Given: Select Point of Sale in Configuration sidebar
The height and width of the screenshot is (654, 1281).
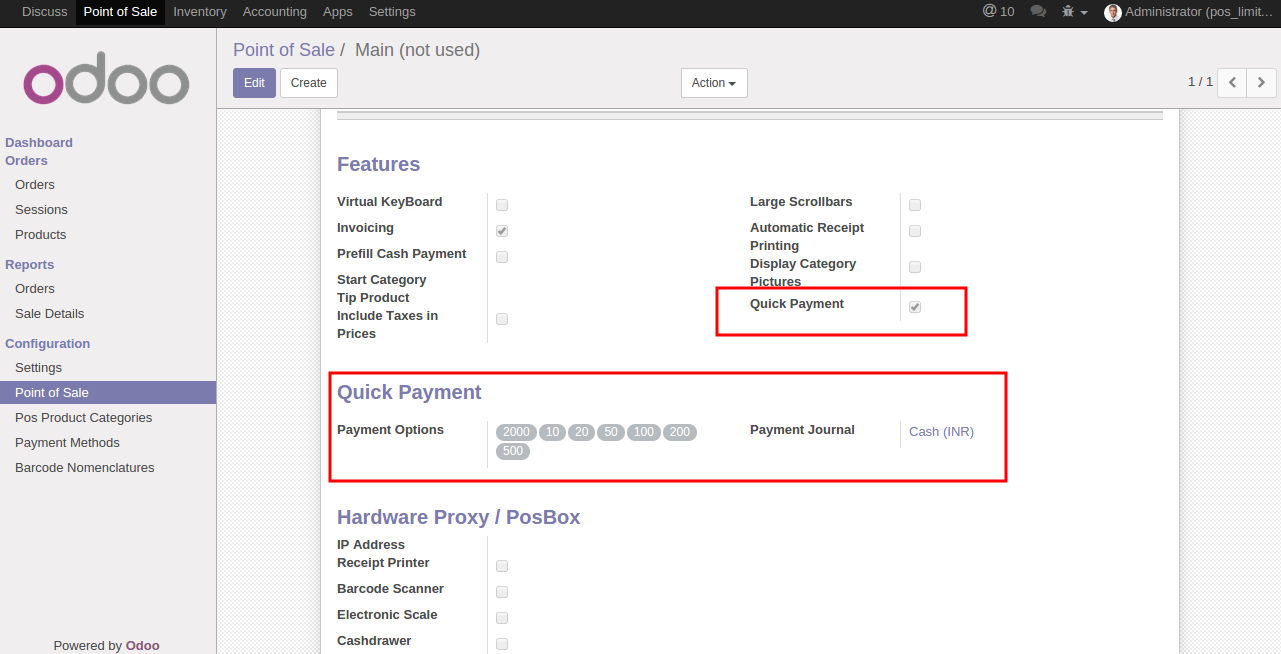Looking at the screenshot, I should [108, 393].
